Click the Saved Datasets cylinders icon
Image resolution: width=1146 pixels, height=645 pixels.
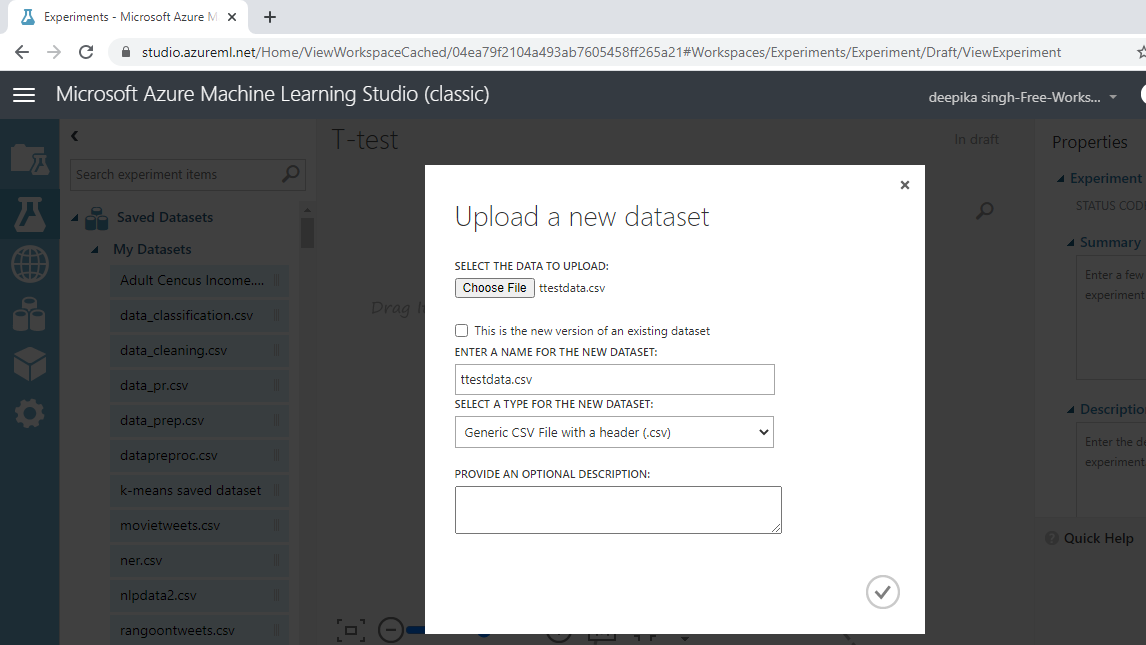[x=96, y=218]
